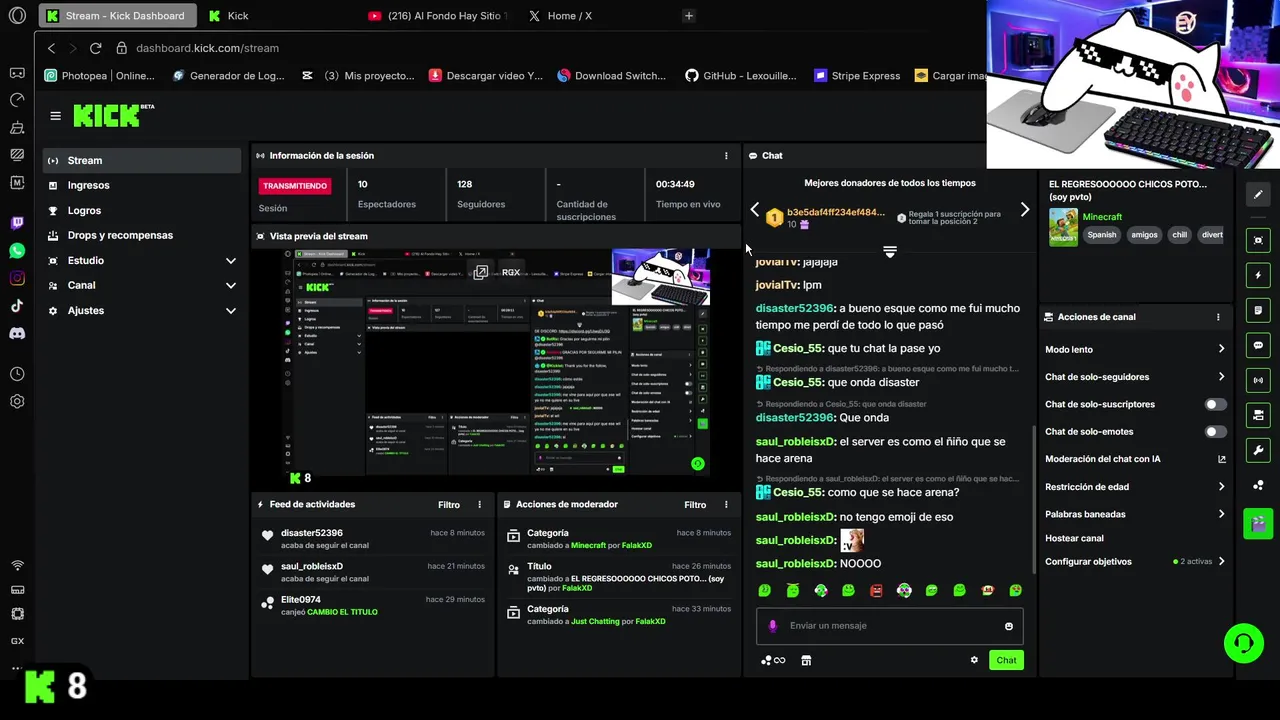Expand the Canal sidebar section
Viewport: 1280px width, 720px height.
pos(142,285)
